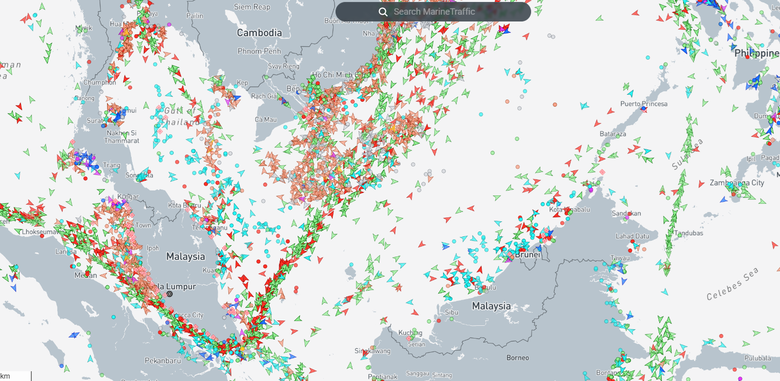Viewport: 780px width, 381px height.
Task: Select the Celebes Sea label
Action: (733, 284)
